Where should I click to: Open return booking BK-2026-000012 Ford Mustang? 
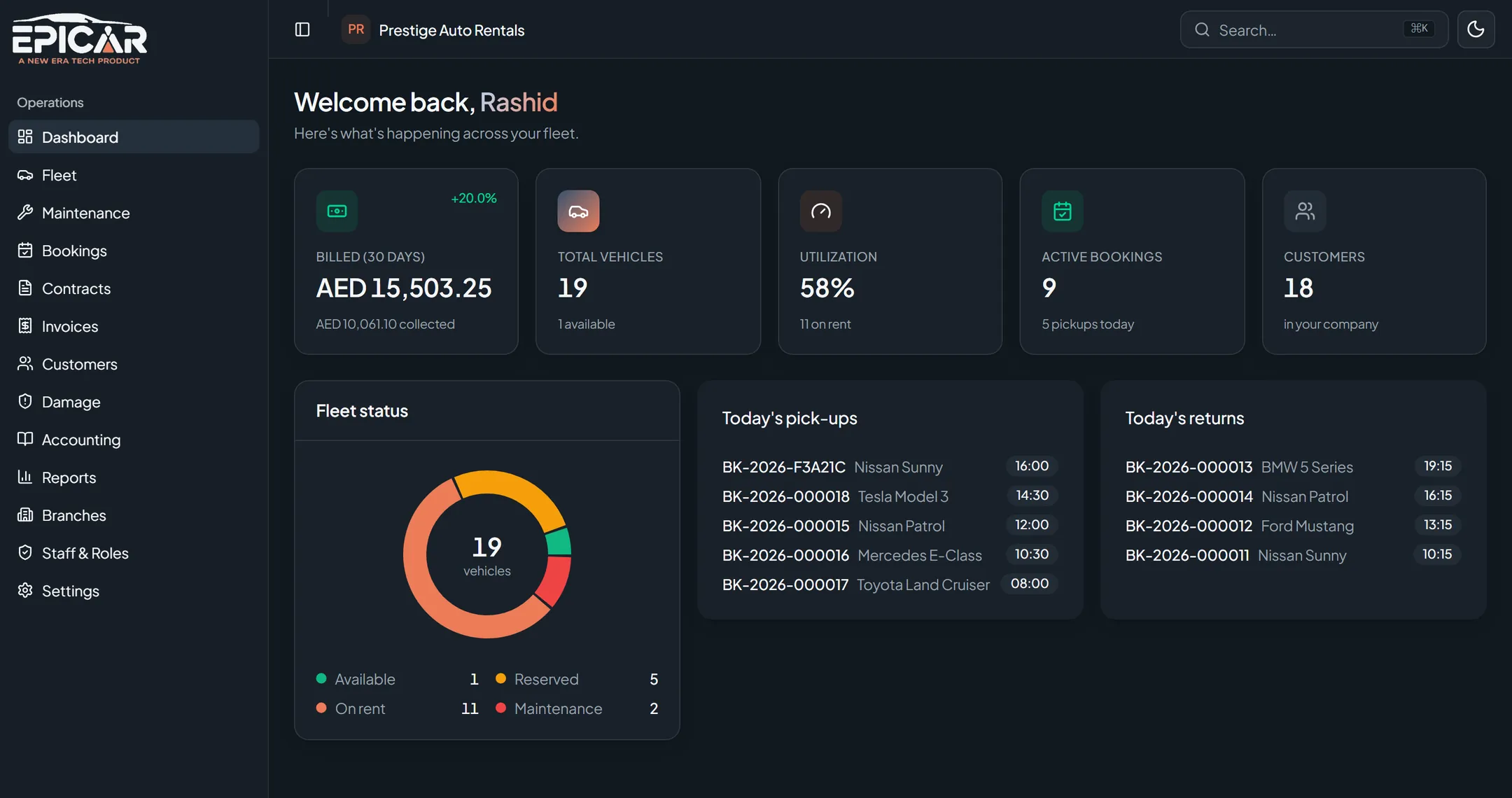coord(1293,526)
